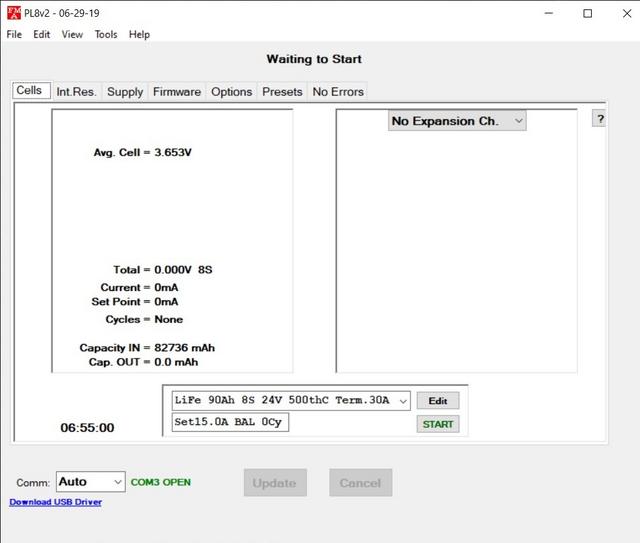Open the Download USB Driver link
The width and height of the screenshot is (640, 543).
56,502
